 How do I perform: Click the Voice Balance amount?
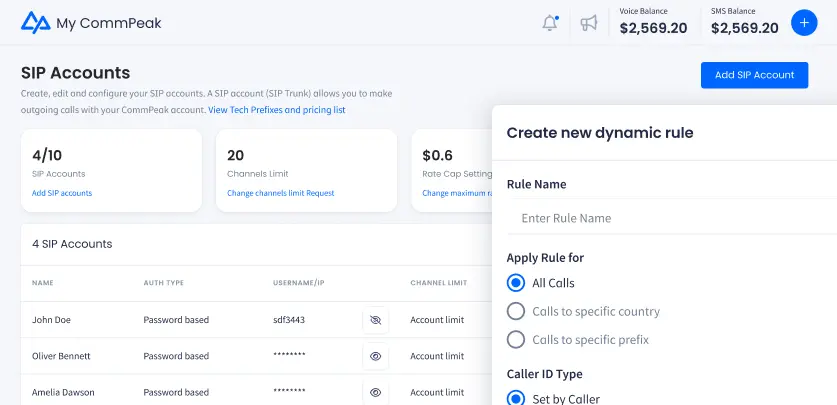coord(653,28)
